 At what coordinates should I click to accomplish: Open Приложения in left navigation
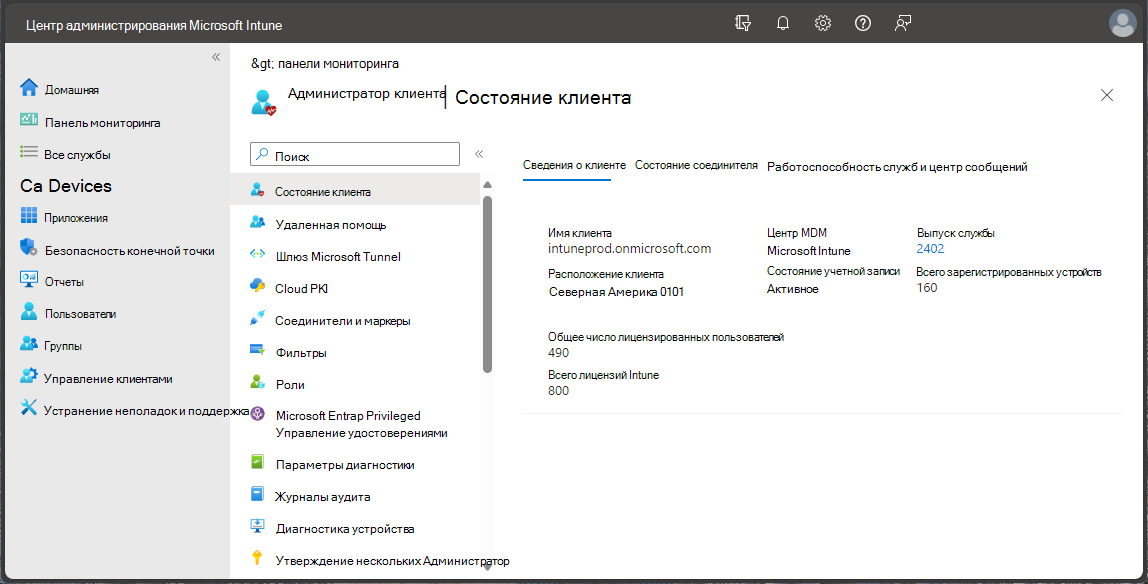(x=75, y=218)
